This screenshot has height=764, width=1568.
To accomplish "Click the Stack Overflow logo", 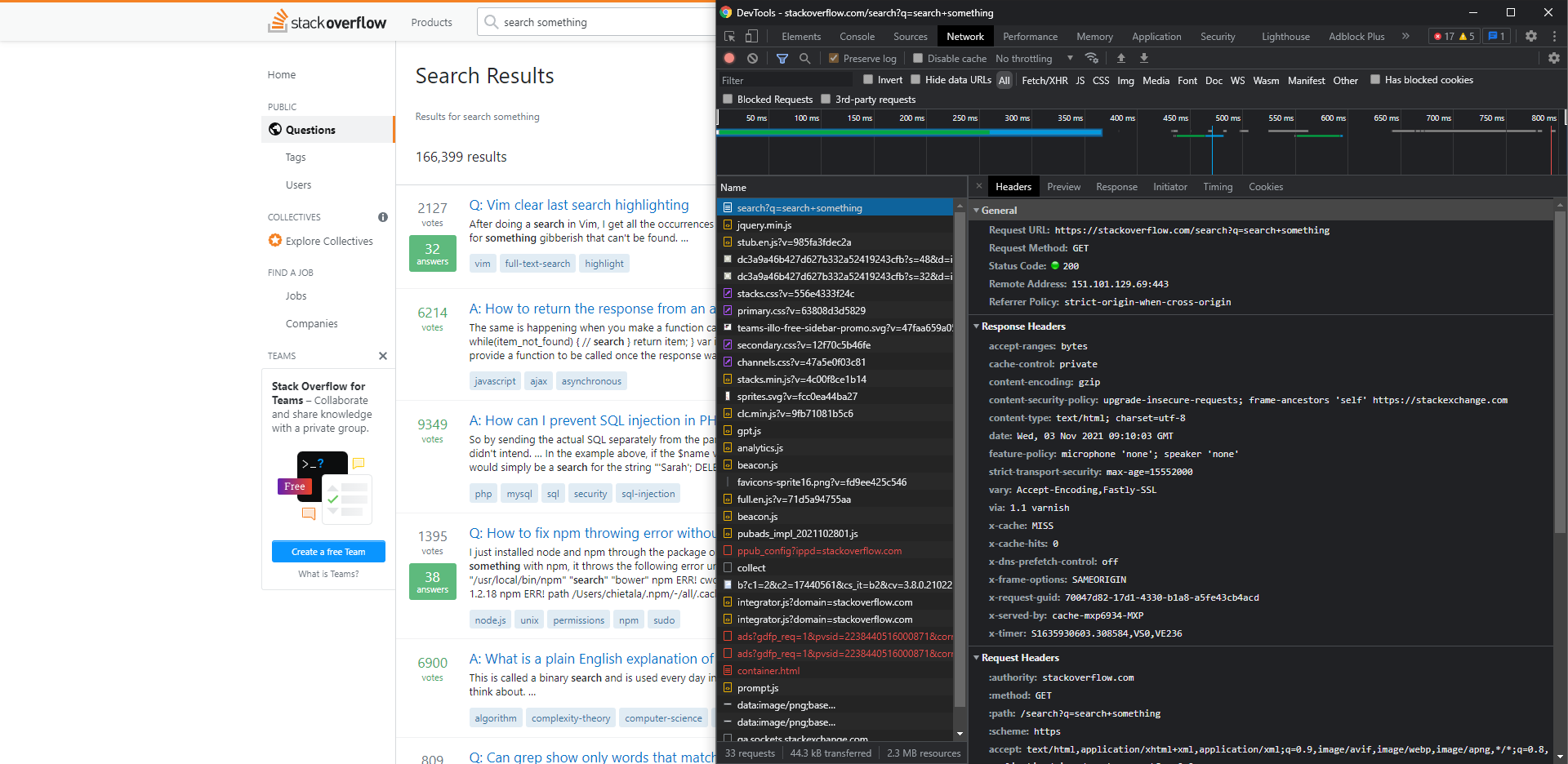I will [327, 21].
